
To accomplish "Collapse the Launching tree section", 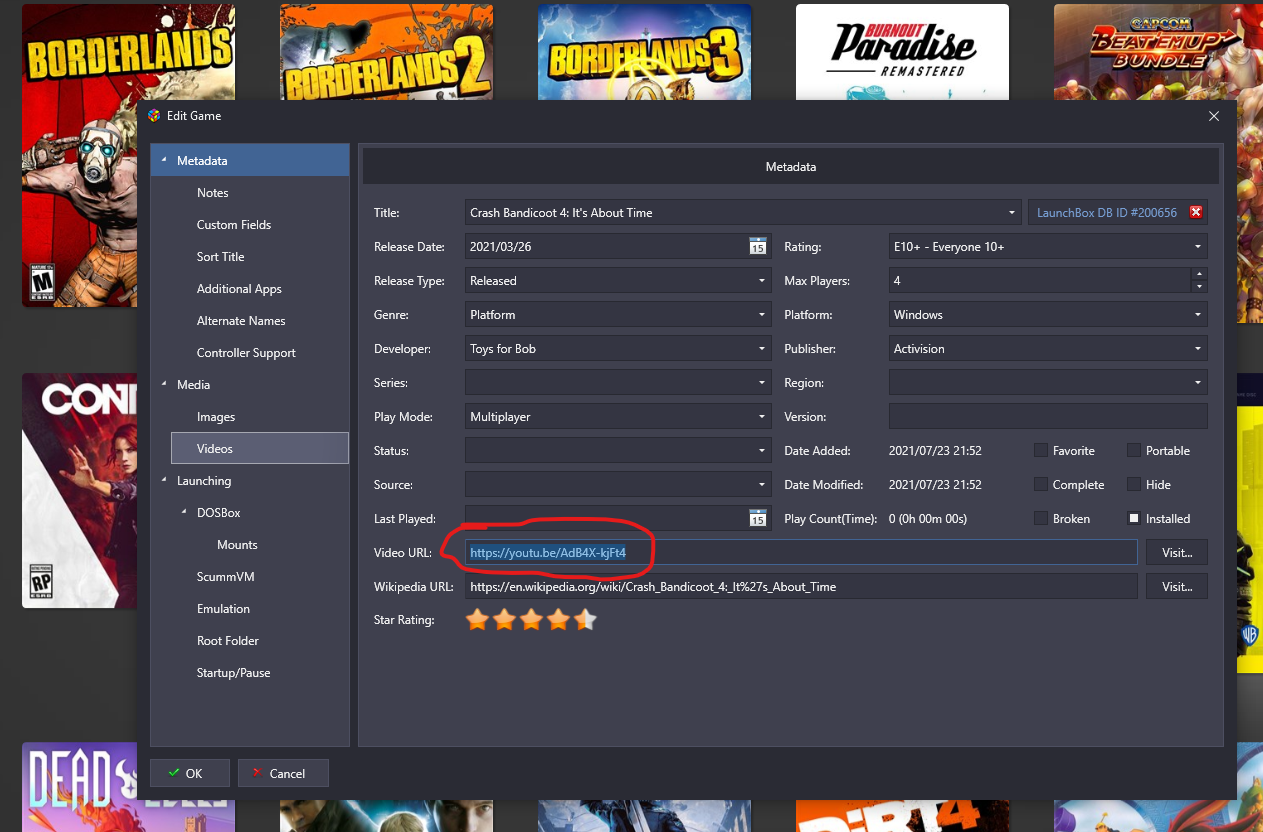I will (164, 481).
